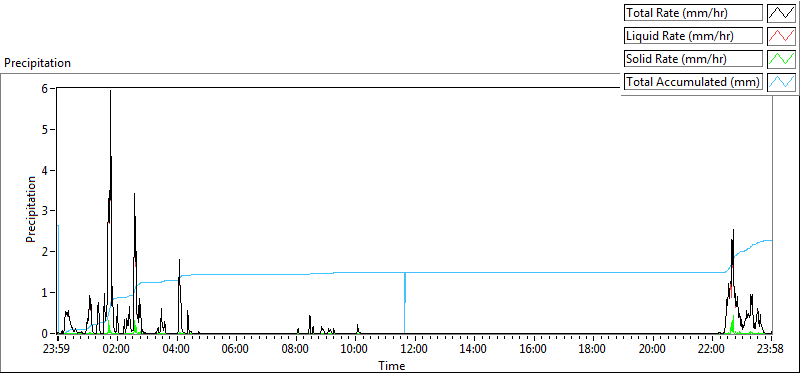Click the blue Total Accumulated line icon
Image resolution: width=800 pixels, height=373 pixels.
click(x=782, y=82)
